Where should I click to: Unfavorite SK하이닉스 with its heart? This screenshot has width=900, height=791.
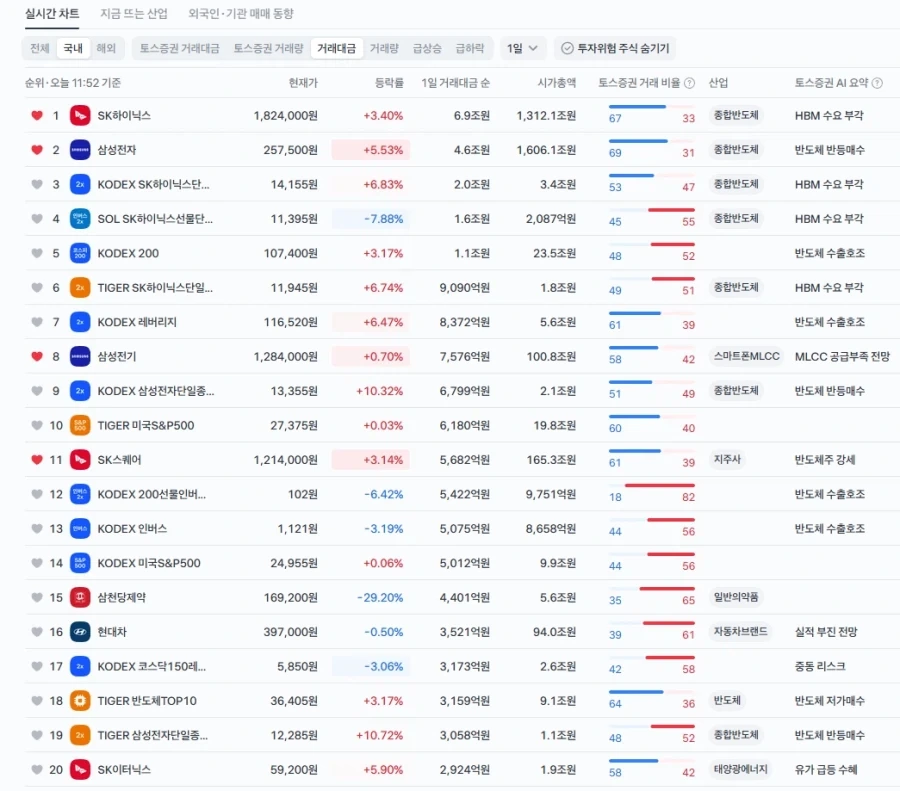(37, 115)
